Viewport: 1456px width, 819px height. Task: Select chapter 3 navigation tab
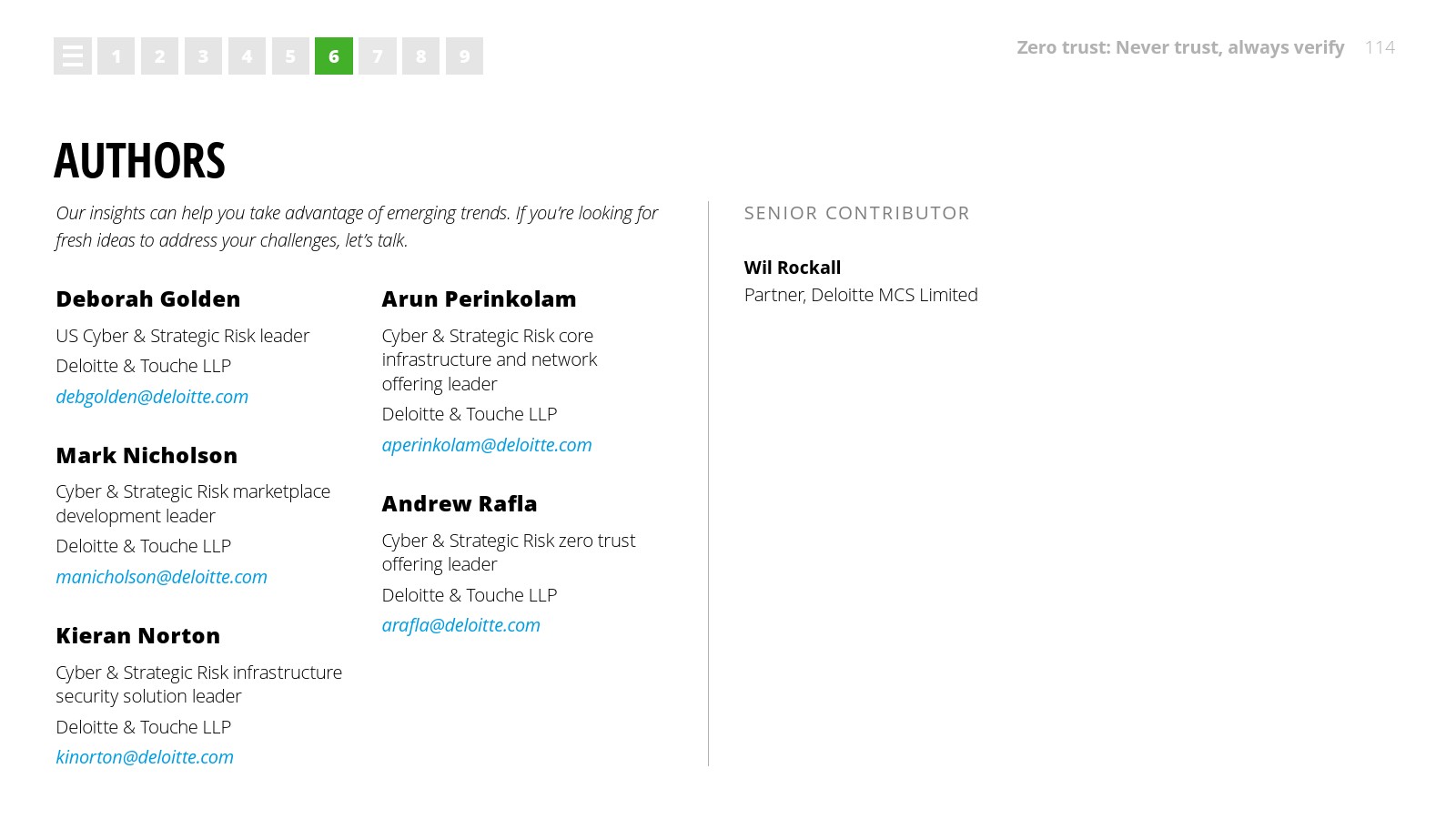tap(203, 56)
